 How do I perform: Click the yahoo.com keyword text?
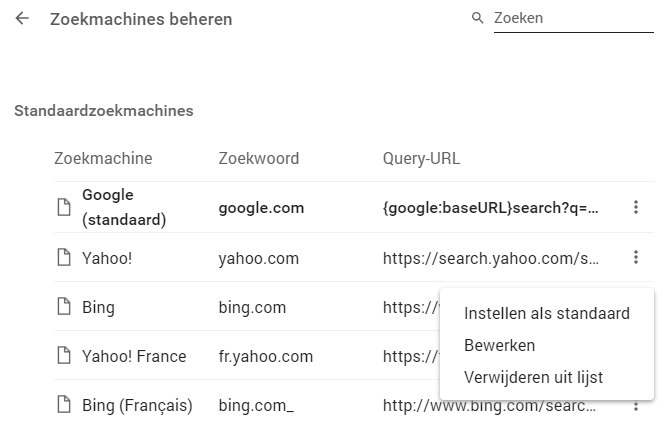[258, 258]
